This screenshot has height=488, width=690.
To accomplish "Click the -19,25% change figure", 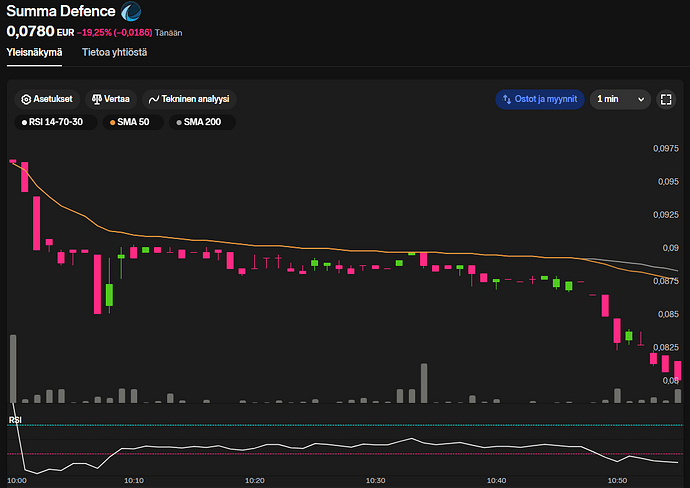I will [94, 33].
